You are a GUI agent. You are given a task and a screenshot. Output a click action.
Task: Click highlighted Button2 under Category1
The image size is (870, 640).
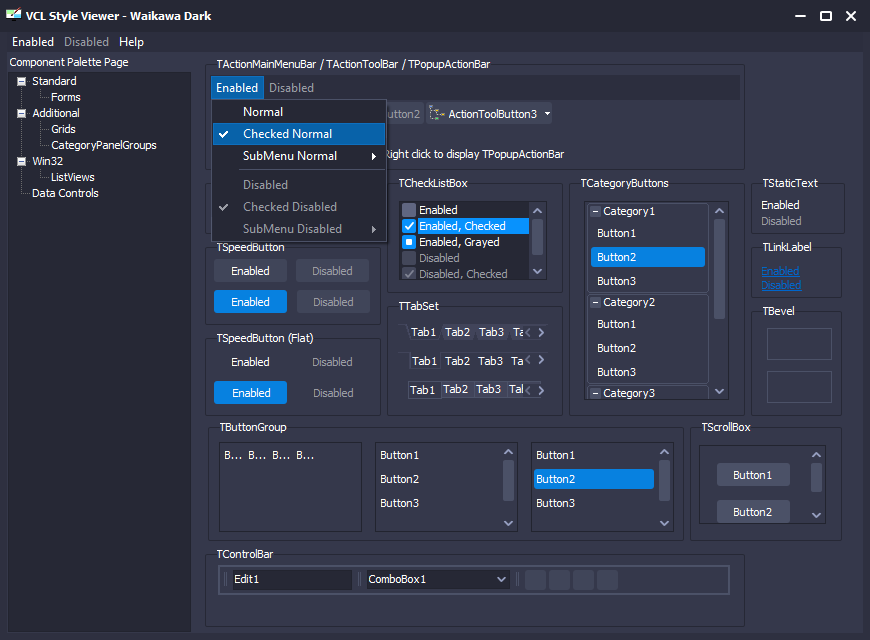(648, 257)
